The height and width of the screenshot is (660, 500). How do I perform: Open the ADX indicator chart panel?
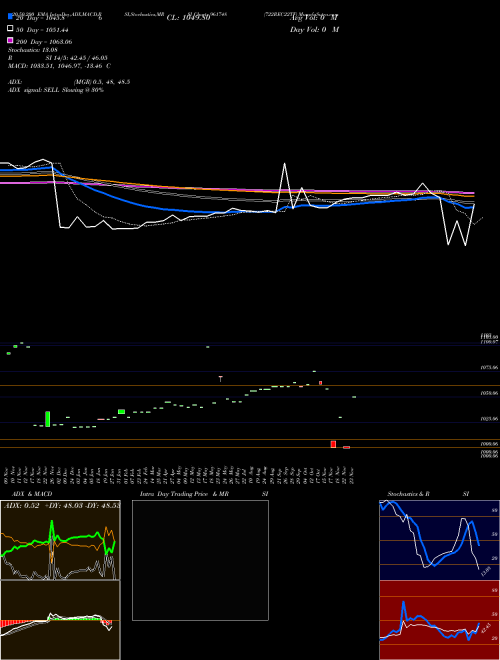pos(60,540)
